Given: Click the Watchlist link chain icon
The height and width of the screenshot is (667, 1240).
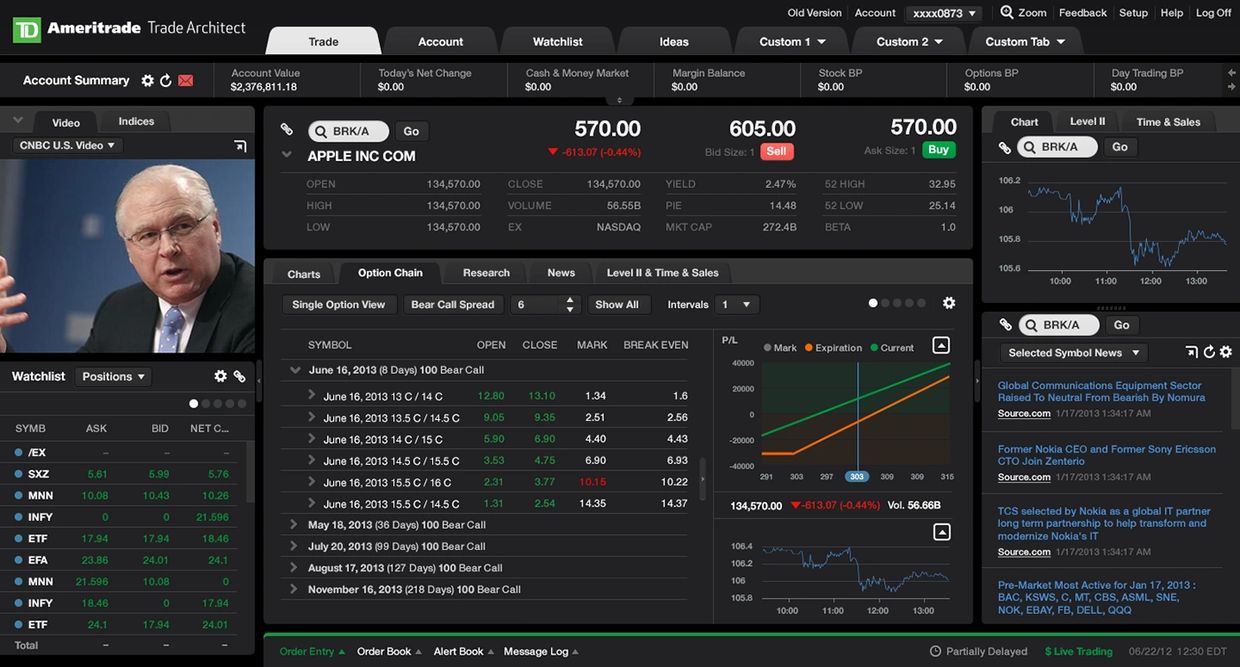Looking at the screenshot, I should [x=240, y=376].
